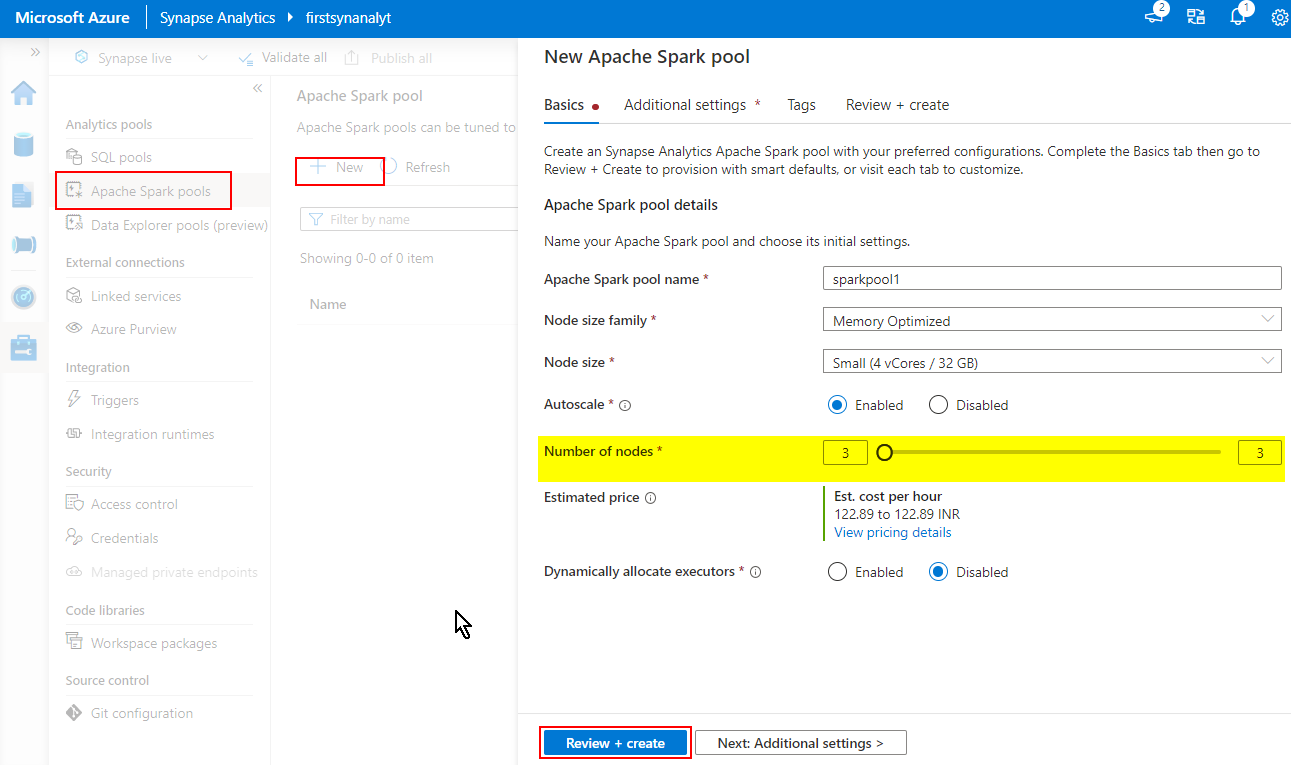
Task: Click the Apache Spark pool name field
Action: click(x=1051, y=278)
